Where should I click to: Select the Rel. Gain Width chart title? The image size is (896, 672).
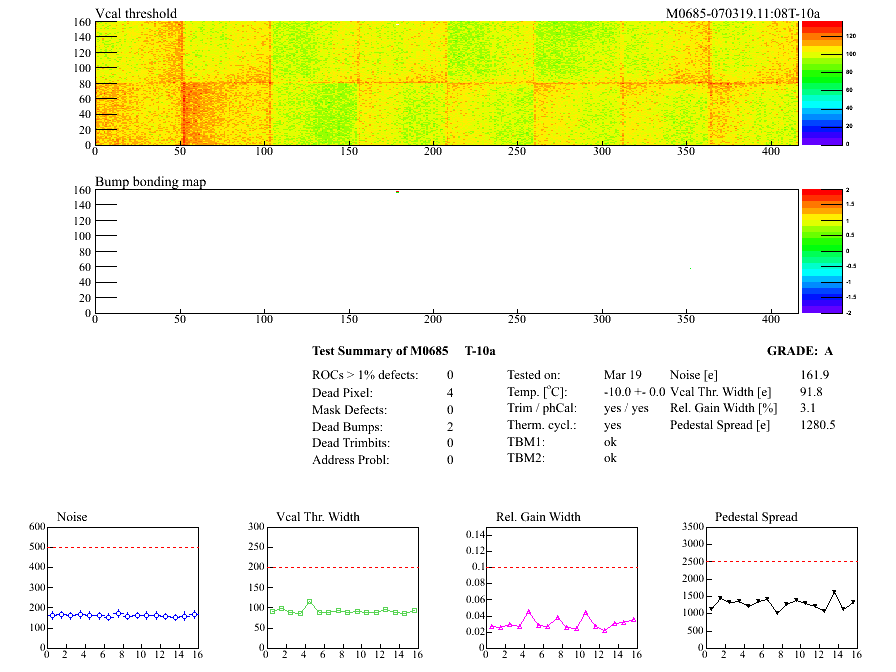[x=538, y=516]
